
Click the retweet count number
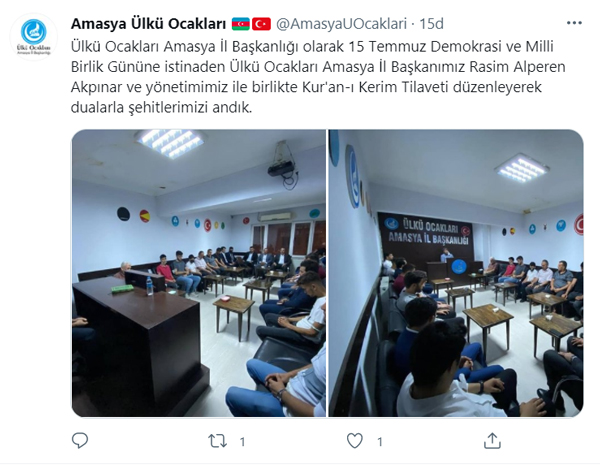[x=242, y=442]
